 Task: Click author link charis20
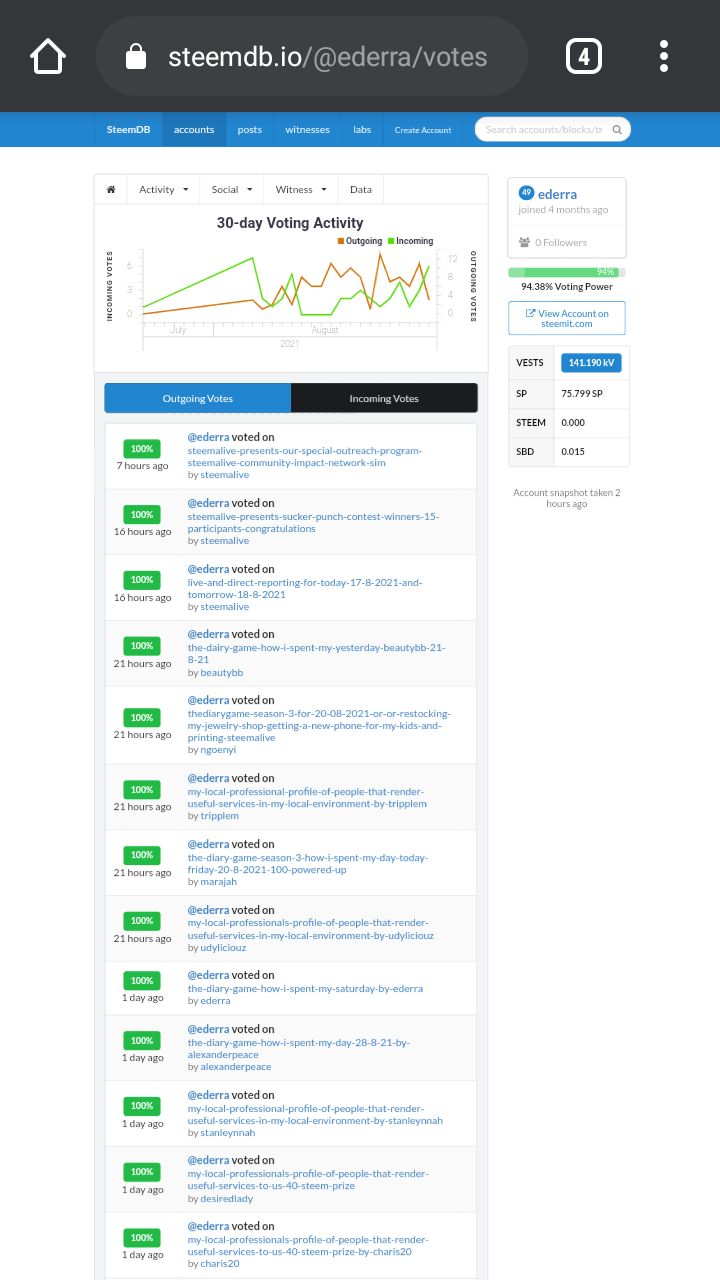pos(220,1264)
